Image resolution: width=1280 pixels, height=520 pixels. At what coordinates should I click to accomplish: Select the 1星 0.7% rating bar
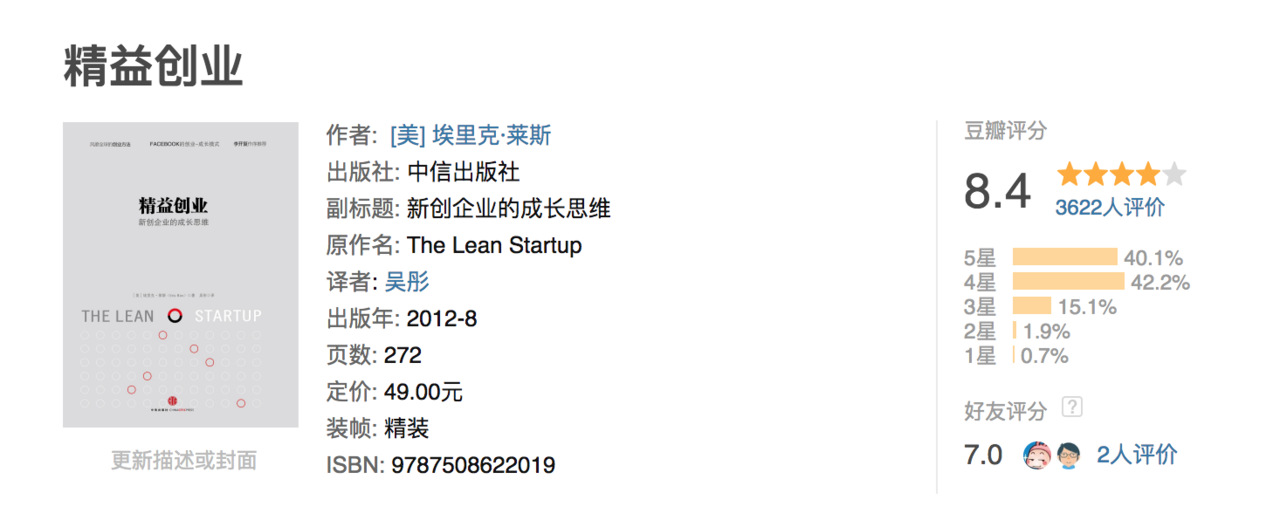[1013, 355]
